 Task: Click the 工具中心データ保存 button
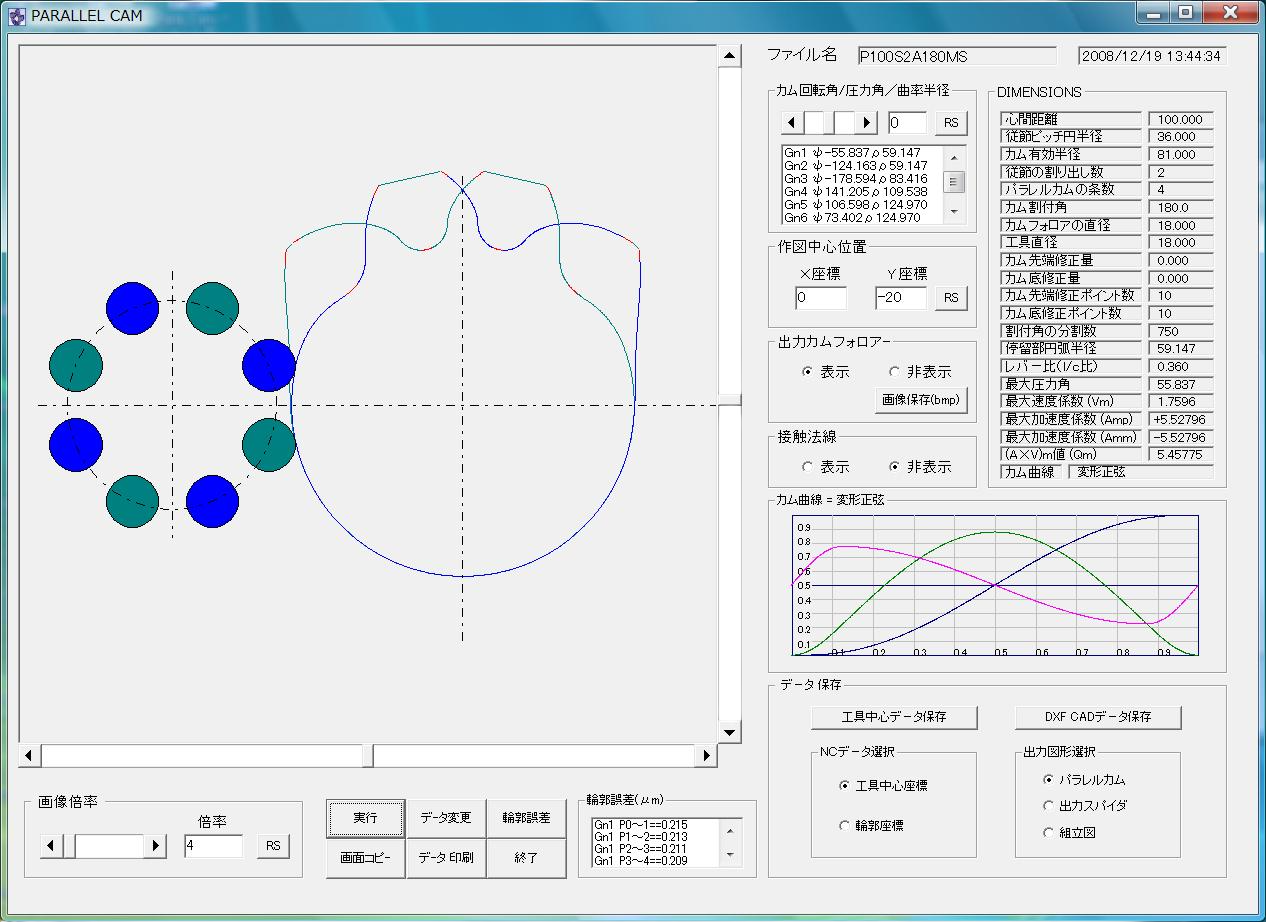pos(893,717)
